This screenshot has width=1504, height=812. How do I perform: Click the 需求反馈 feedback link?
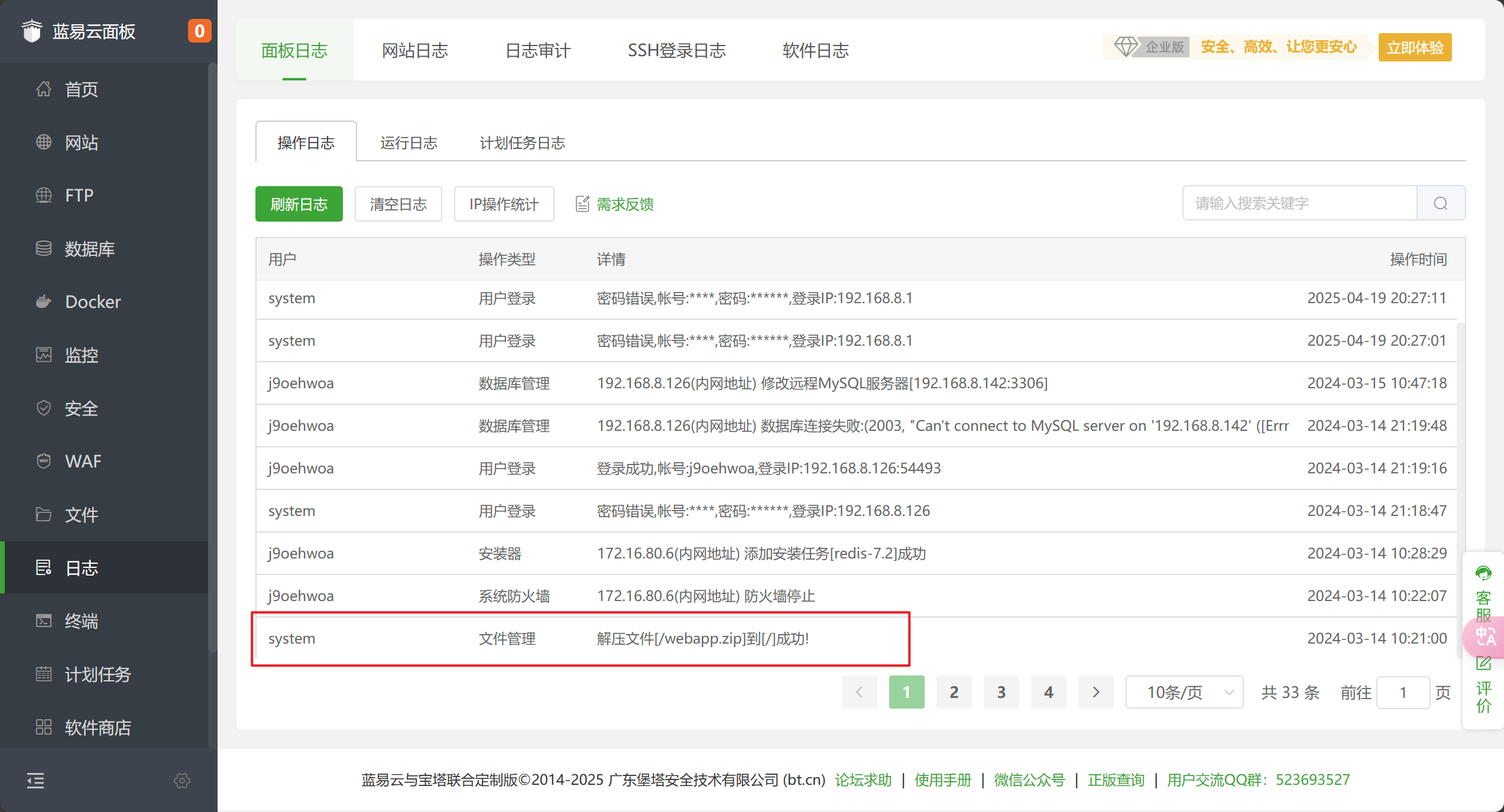click(x=625, y=204)
